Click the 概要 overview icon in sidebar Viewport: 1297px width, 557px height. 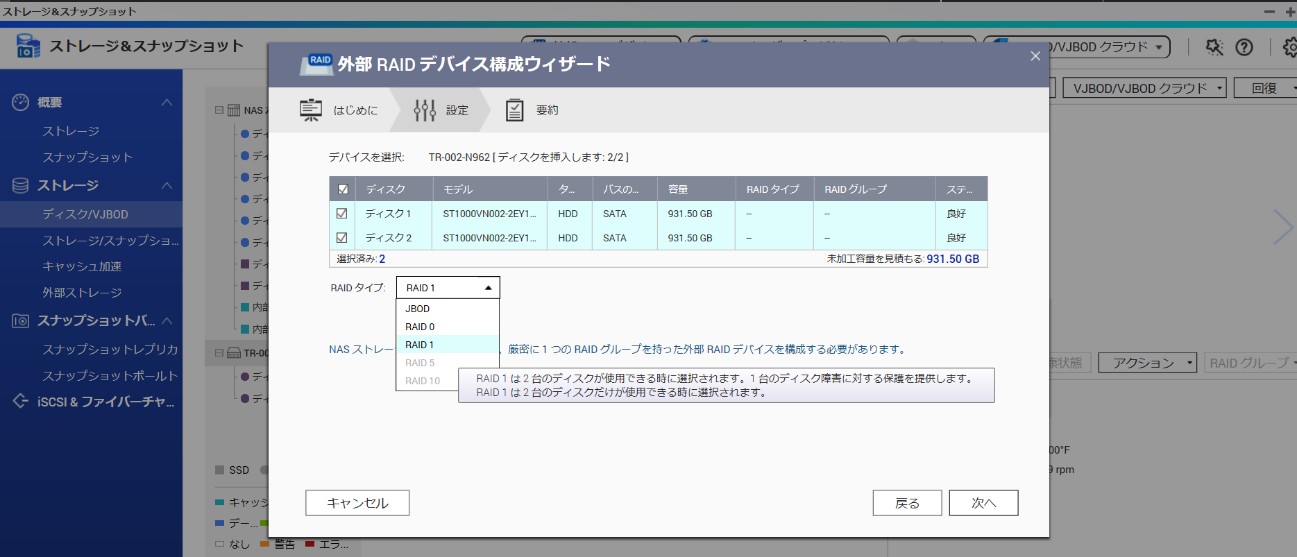[x=21, y=102]
